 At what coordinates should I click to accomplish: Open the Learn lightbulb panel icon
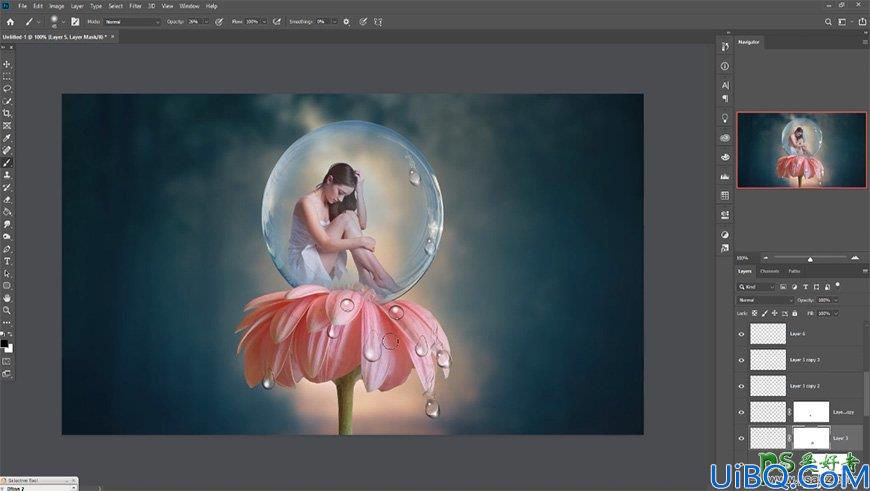[725, 118]
